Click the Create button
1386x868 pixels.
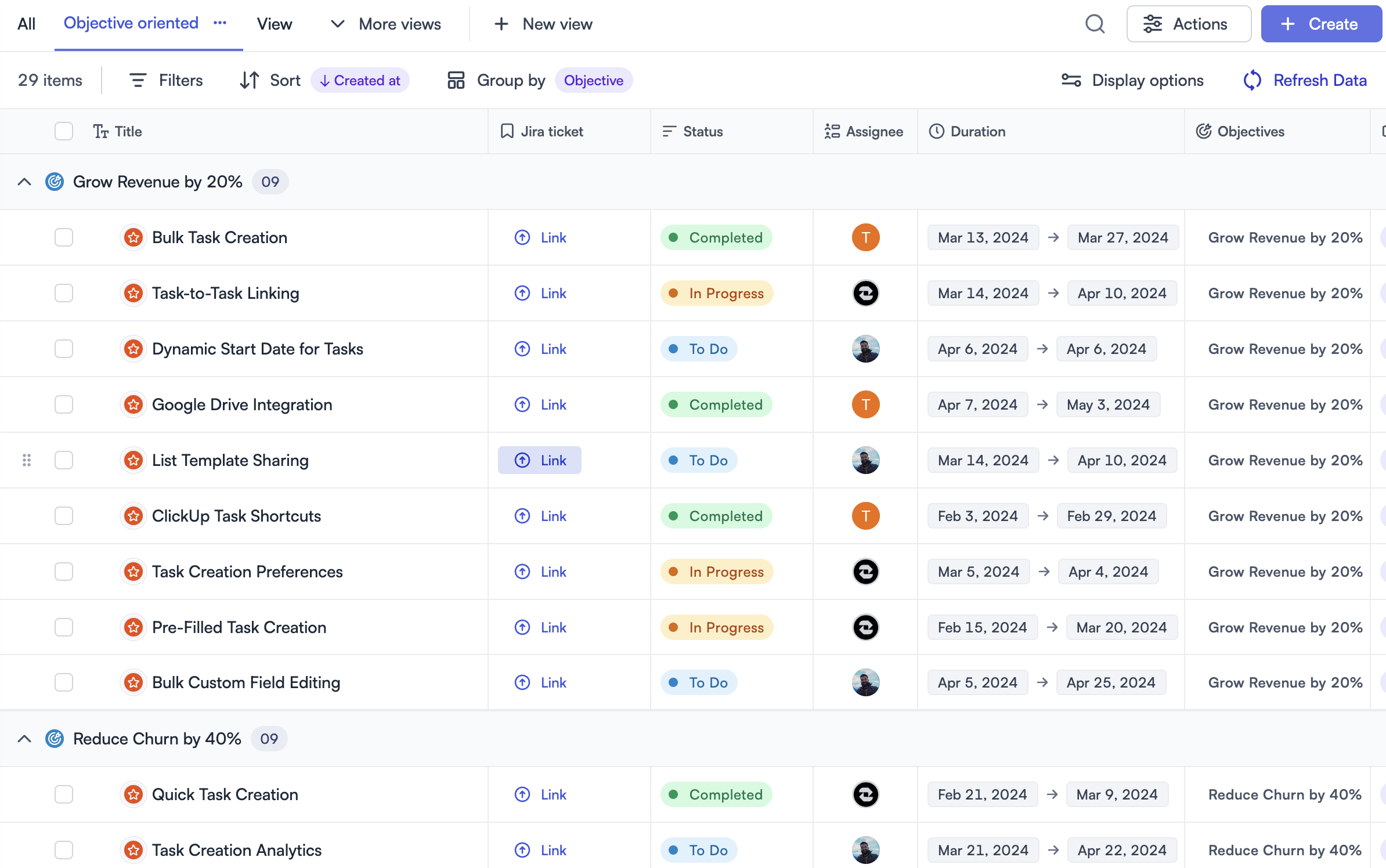(1321, 24)
